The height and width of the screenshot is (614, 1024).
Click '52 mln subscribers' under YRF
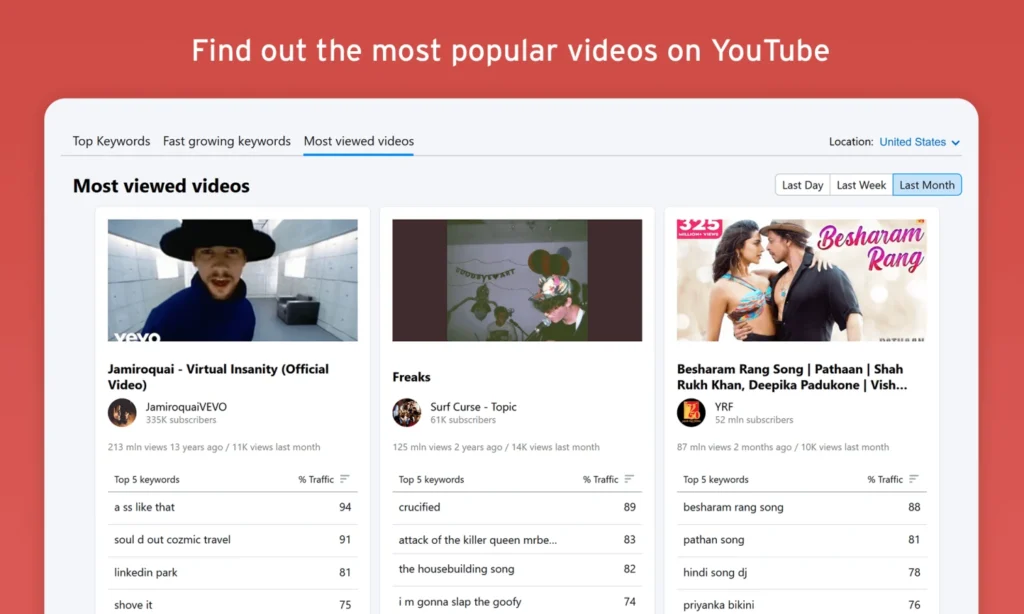point(754,420)
